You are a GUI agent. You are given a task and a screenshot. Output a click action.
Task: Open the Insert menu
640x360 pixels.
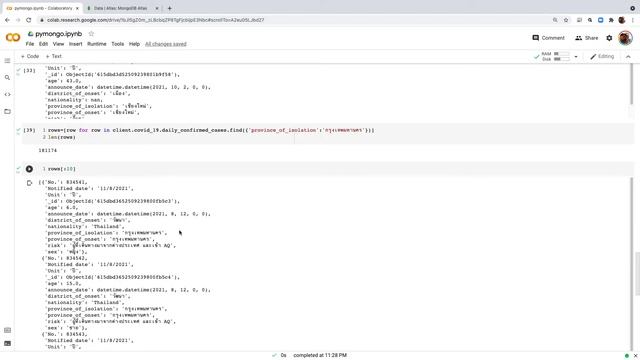(x=76, y=44)
